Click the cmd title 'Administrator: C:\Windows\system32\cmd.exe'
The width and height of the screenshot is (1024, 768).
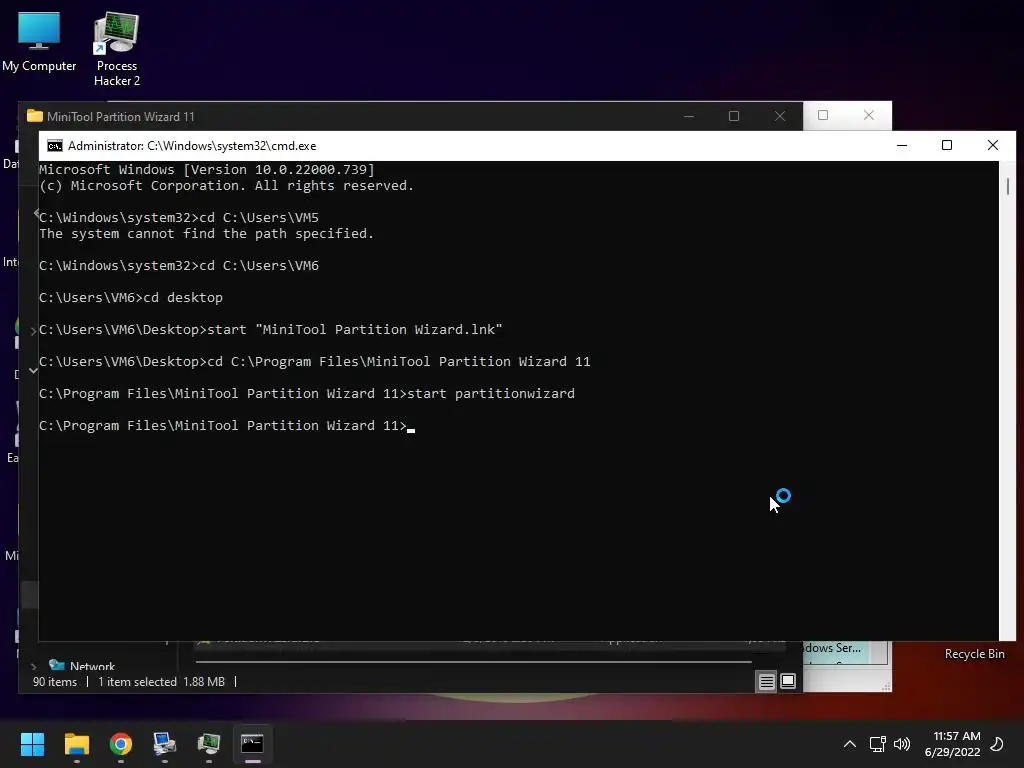coord(192,146)
